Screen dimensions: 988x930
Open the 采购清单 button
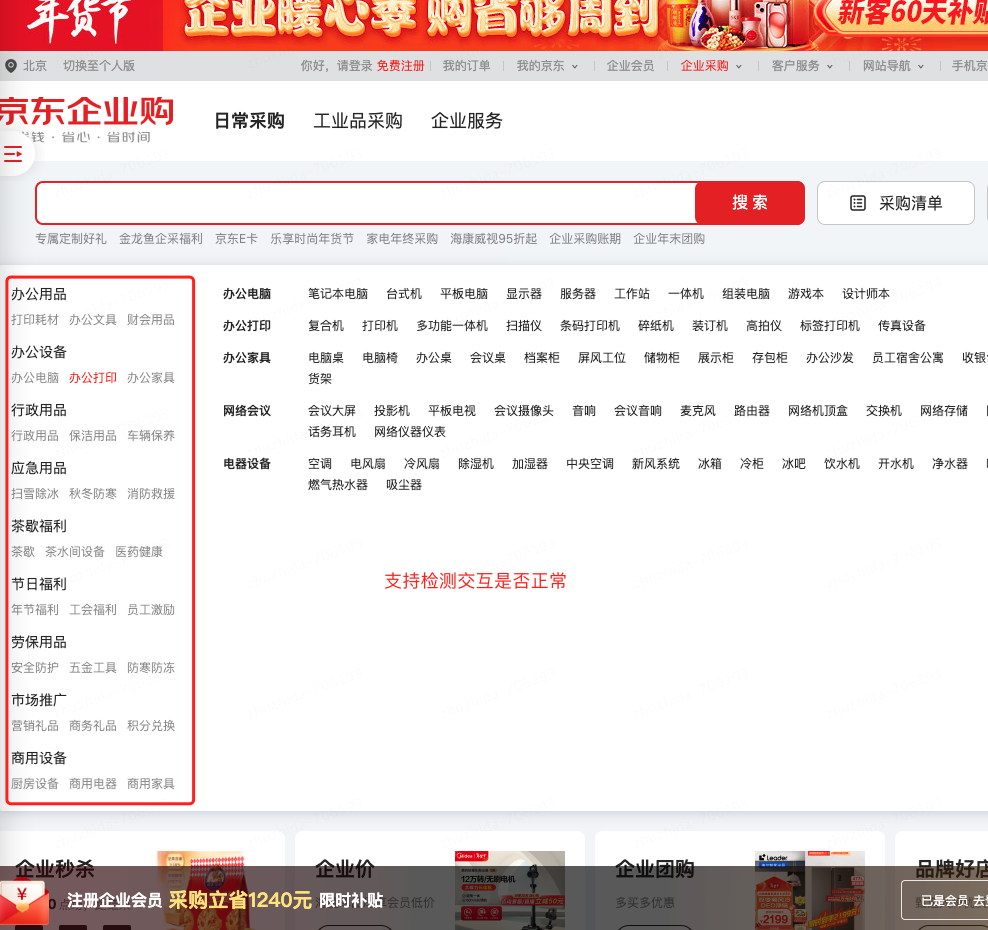[895, 203]
